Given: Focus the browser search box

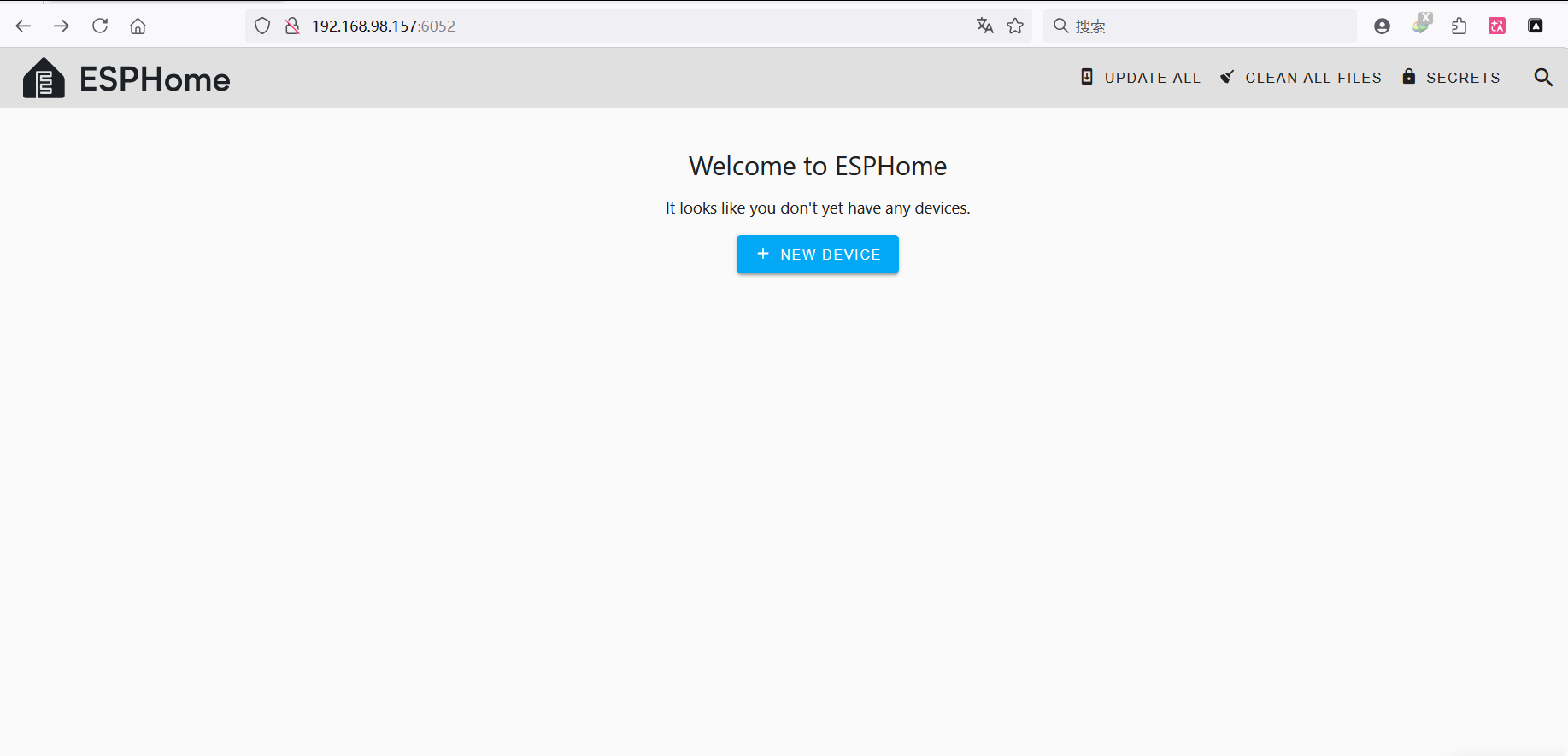Looking at the screenshot, I should coord(1200,26).
